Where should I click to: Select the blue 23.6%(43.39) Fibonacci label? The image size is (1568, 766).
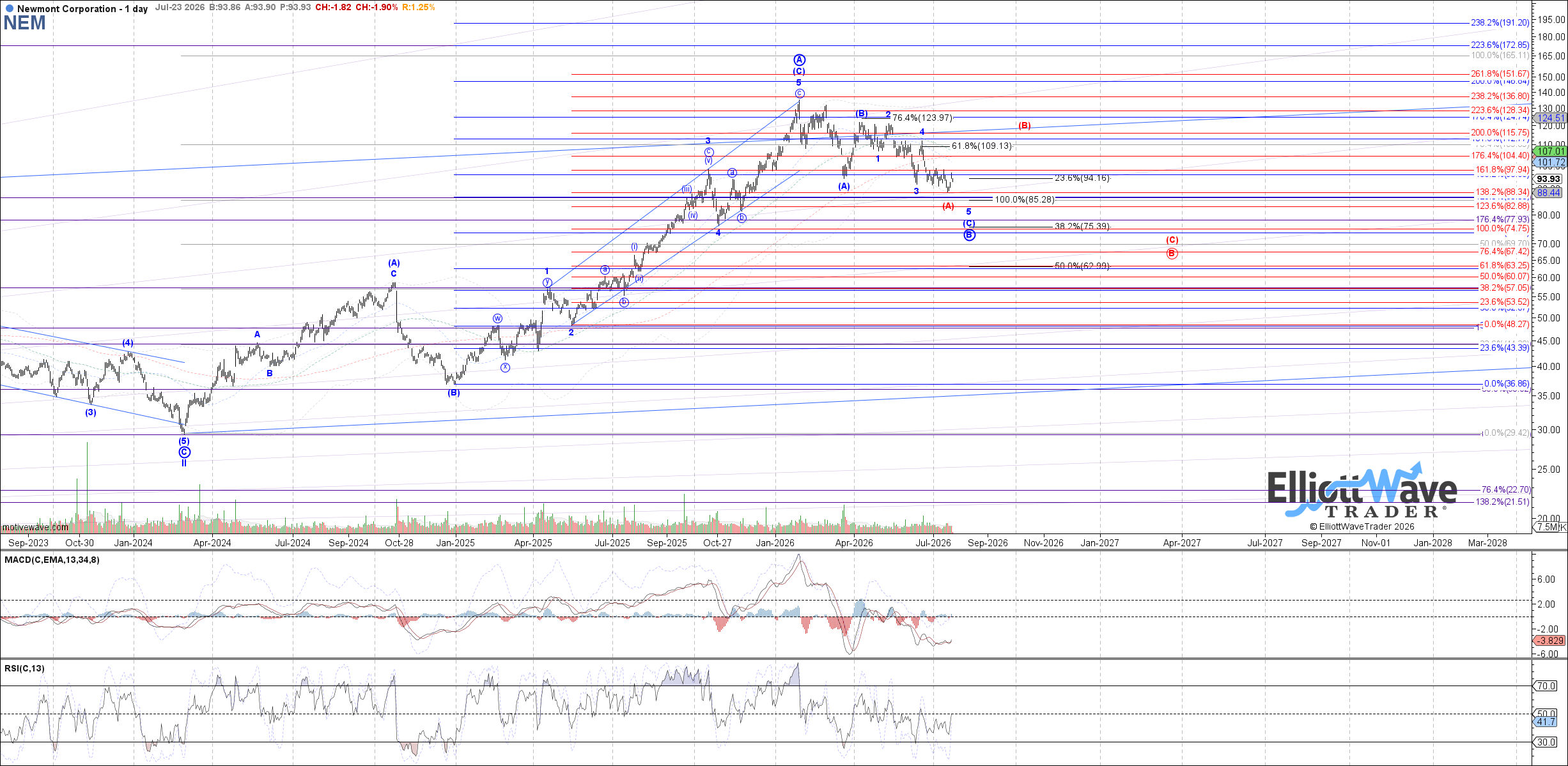(1505, 348)
